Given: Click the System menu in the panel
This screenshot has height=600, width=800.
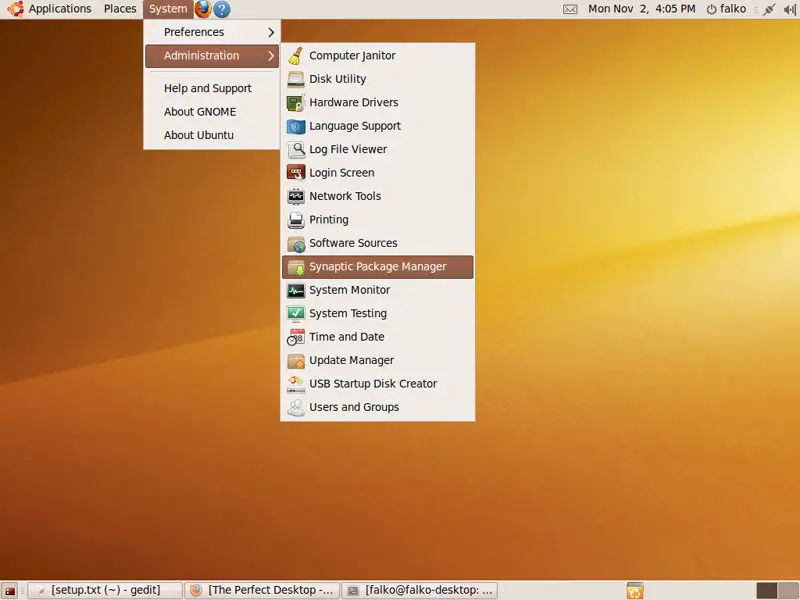Looking at the screenshot, I should (x=168, y=9).
